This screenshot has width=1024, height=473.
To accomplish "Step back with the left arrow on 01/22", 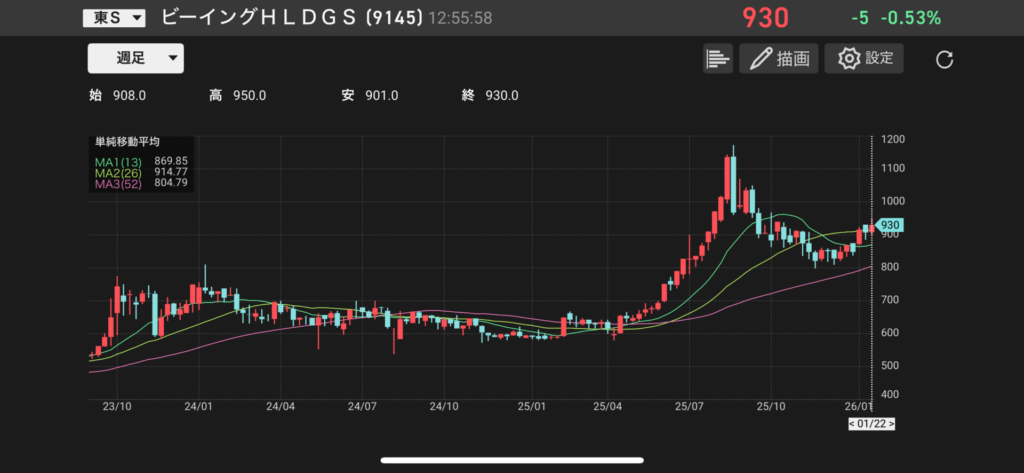I will pyautogui.click(x=852, y=424).
